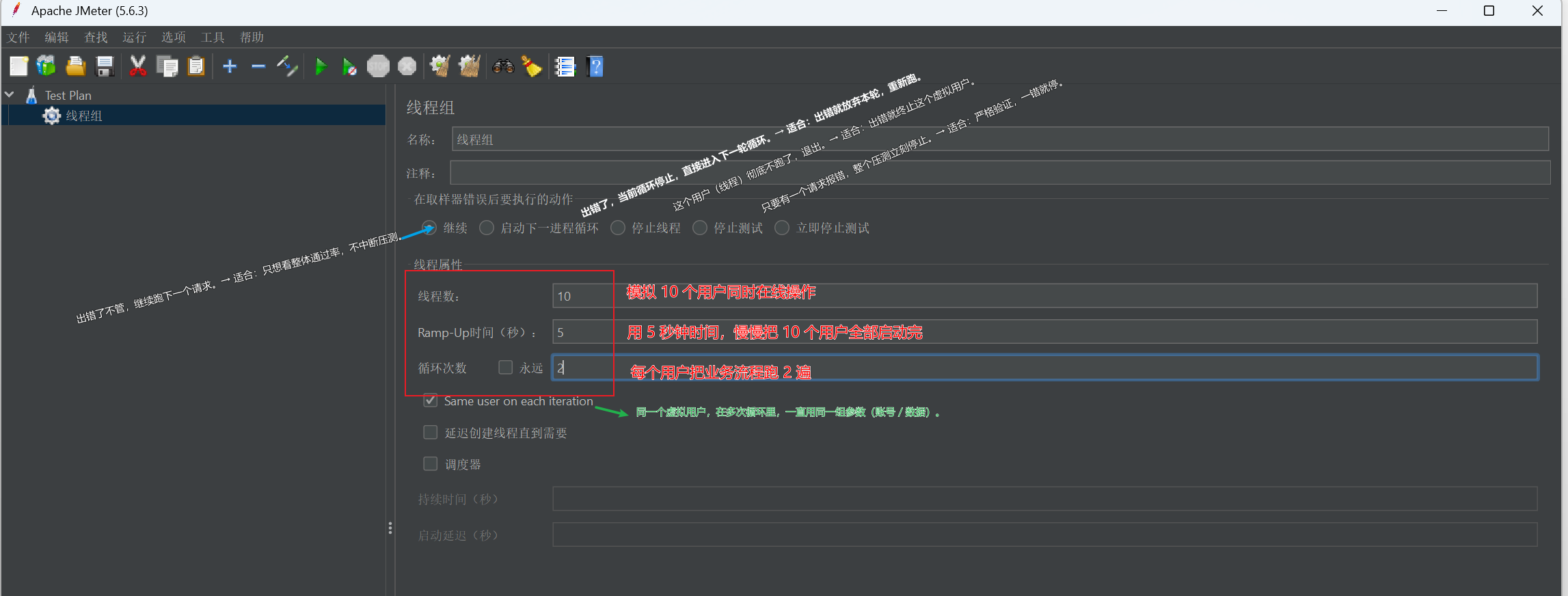Open the Function Helper dialog icon

tap(565, 66)
